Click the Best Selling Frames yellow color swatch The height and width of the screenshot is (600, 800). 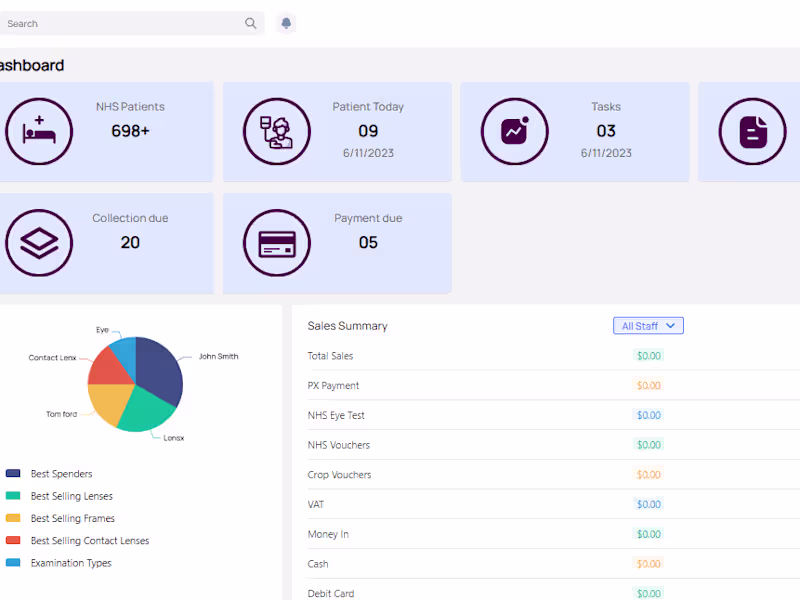pos(12,518)
